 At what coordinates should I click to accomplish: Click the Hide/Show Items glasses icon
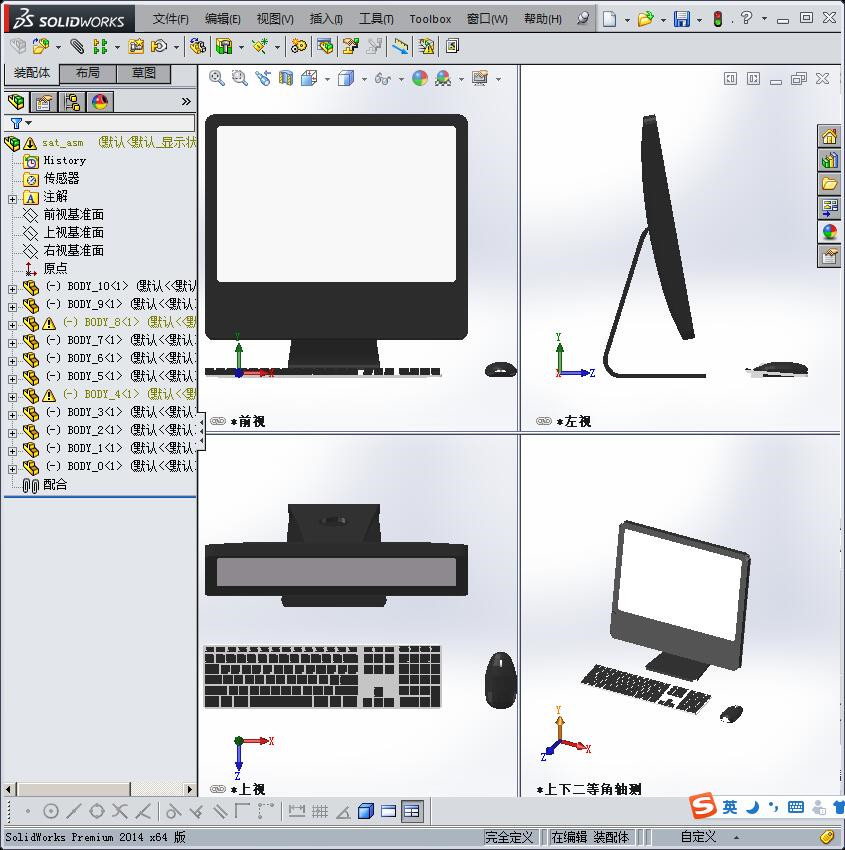[x=383, y=80]
